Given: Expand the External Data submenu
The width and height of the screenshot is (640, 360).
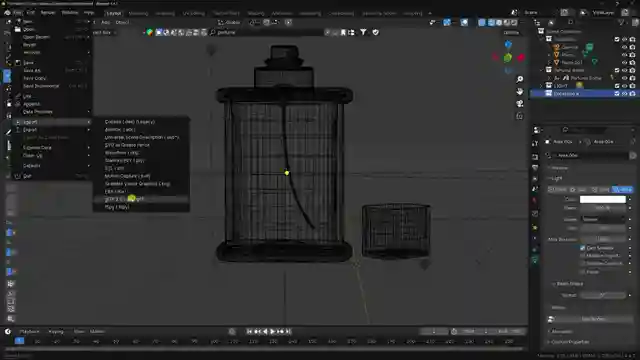Looking at the screenshot, I should click(x=52, y=148).
